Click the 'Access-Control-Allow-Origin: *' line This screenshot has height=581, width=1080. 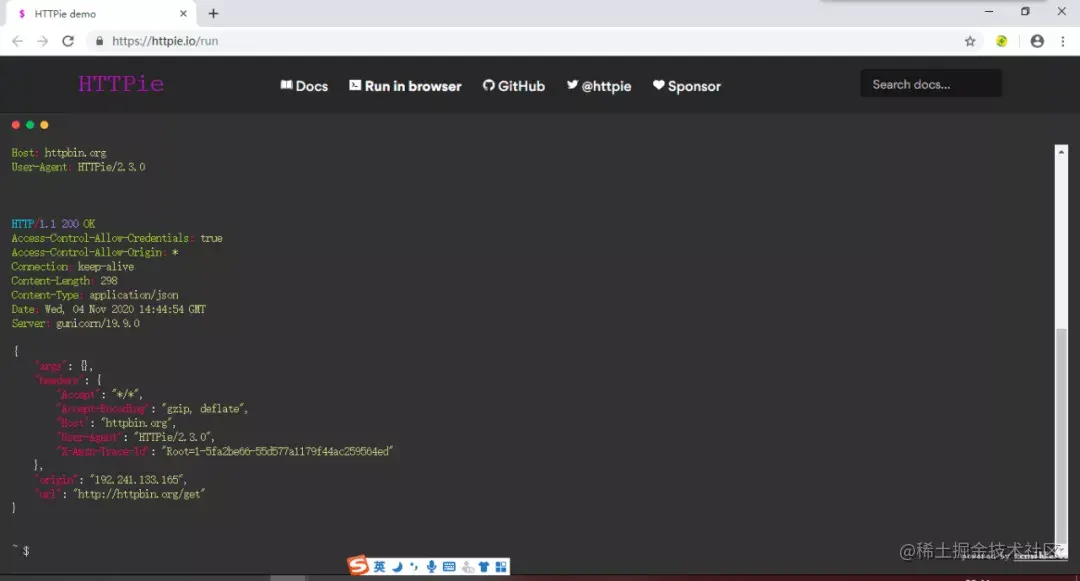tap(94, 252)
